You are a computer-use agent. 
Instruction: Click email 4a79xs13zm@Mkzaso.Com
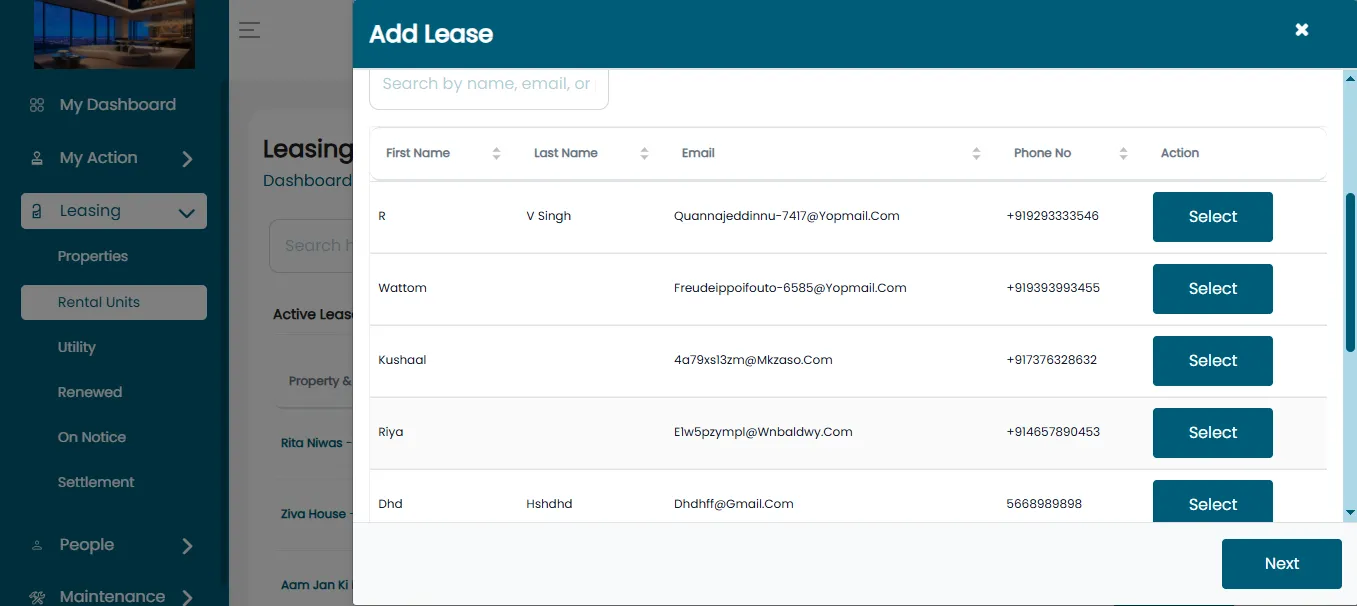[753, 360]
